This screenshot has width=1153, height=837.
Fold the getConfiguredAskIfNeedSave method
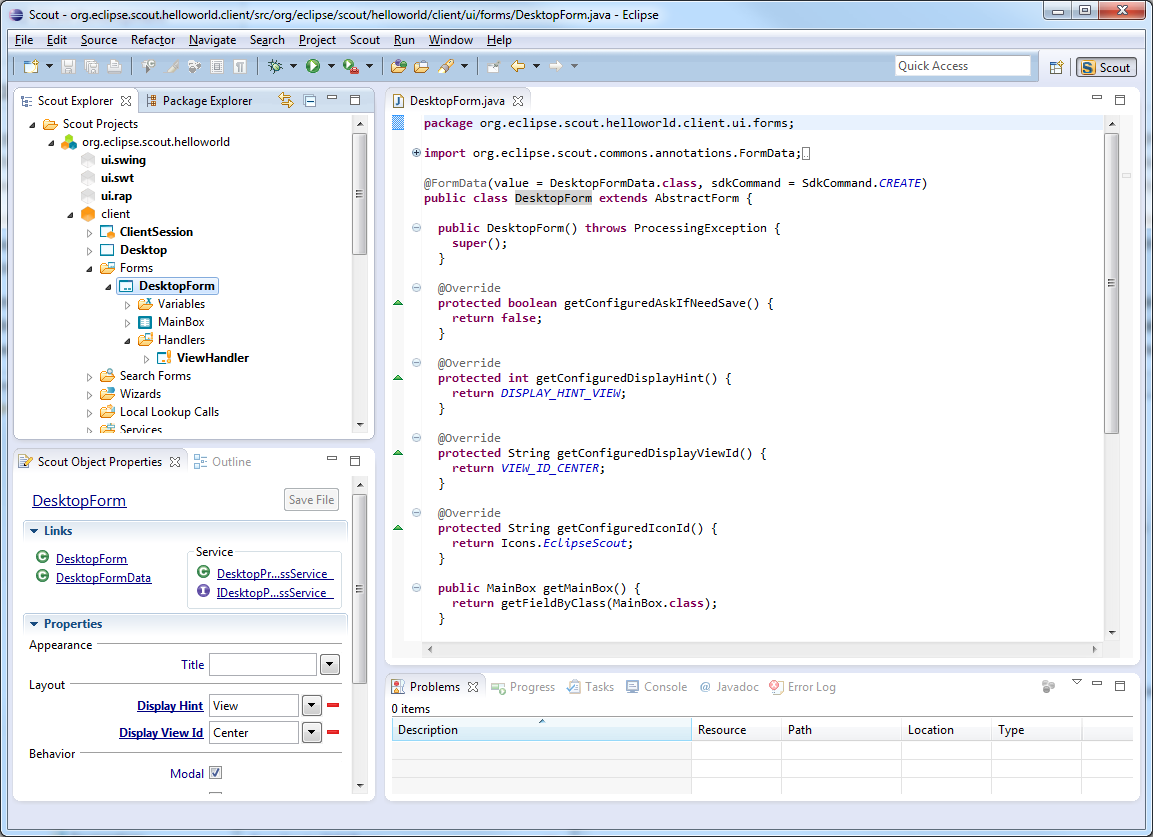coord(416,288)
